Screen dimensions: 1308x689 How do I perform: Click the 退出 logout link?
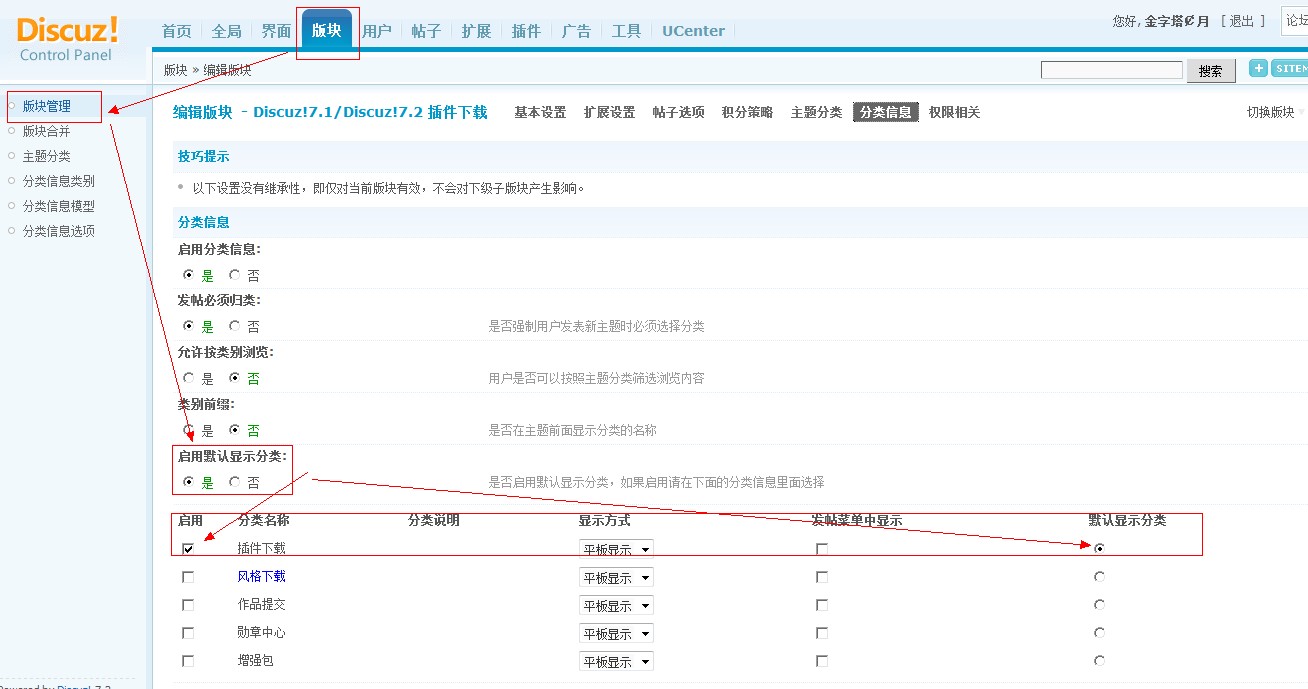pos(1242,21)
